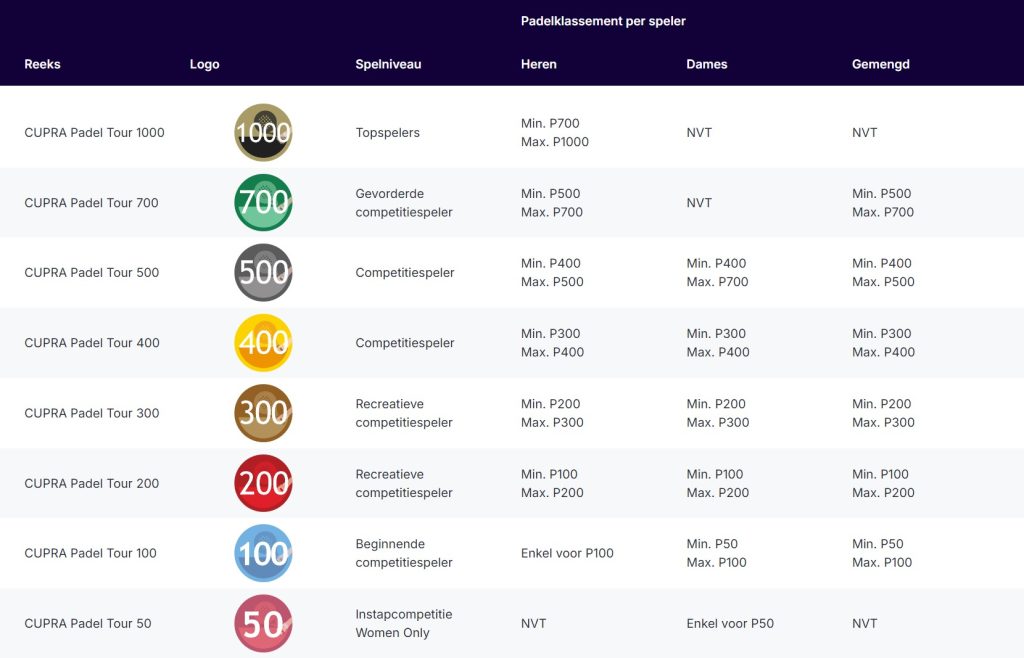This screenshot has height=658, width=1024.
Task: Click the yellow 400 series logo badge
Action: pos(263,343)
